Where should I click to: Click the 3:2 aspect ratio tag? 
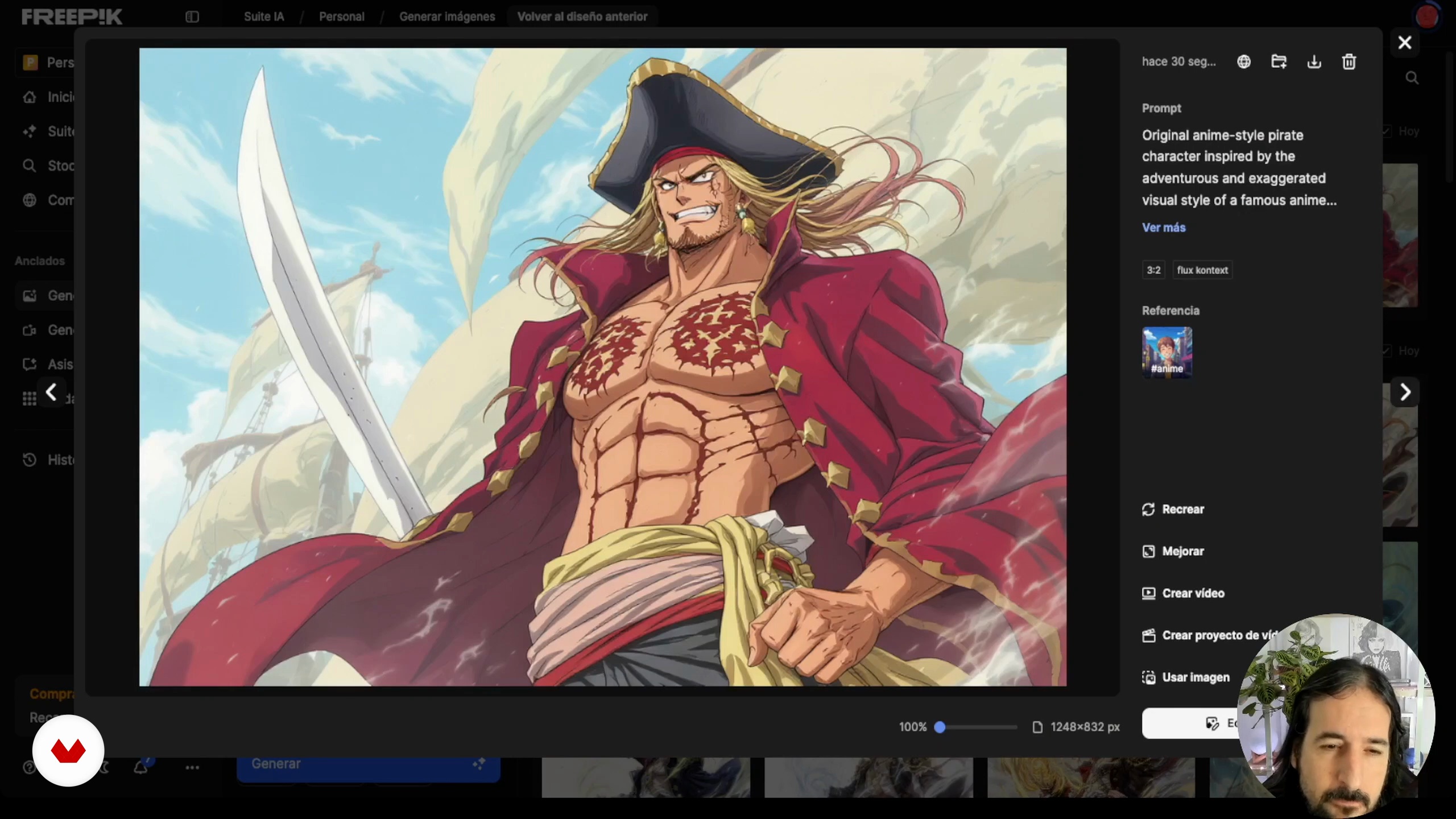[x=1153, y=270]
